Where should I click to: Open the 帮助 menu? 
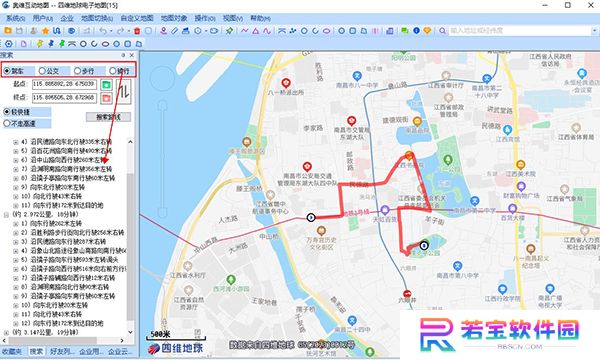point(260,18)
